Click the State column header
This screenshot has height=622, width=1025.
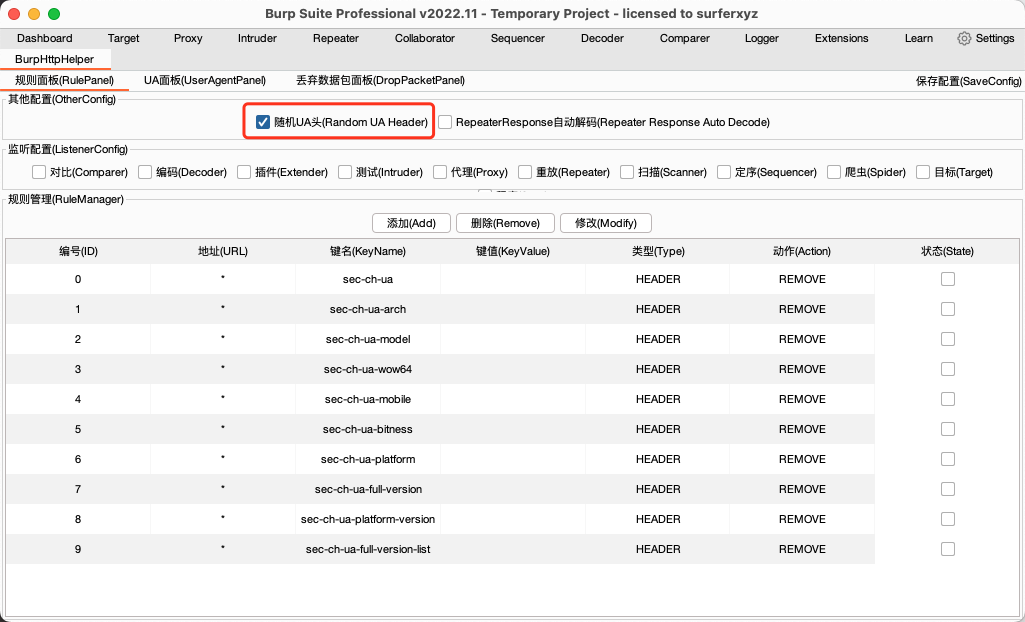pos(947,252)
